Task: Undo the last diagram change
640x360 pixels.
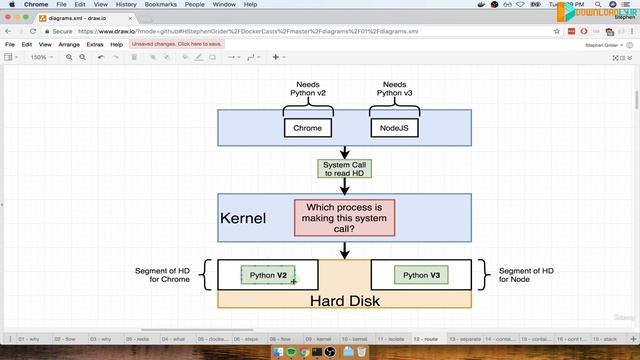Action: pos(101,58)
